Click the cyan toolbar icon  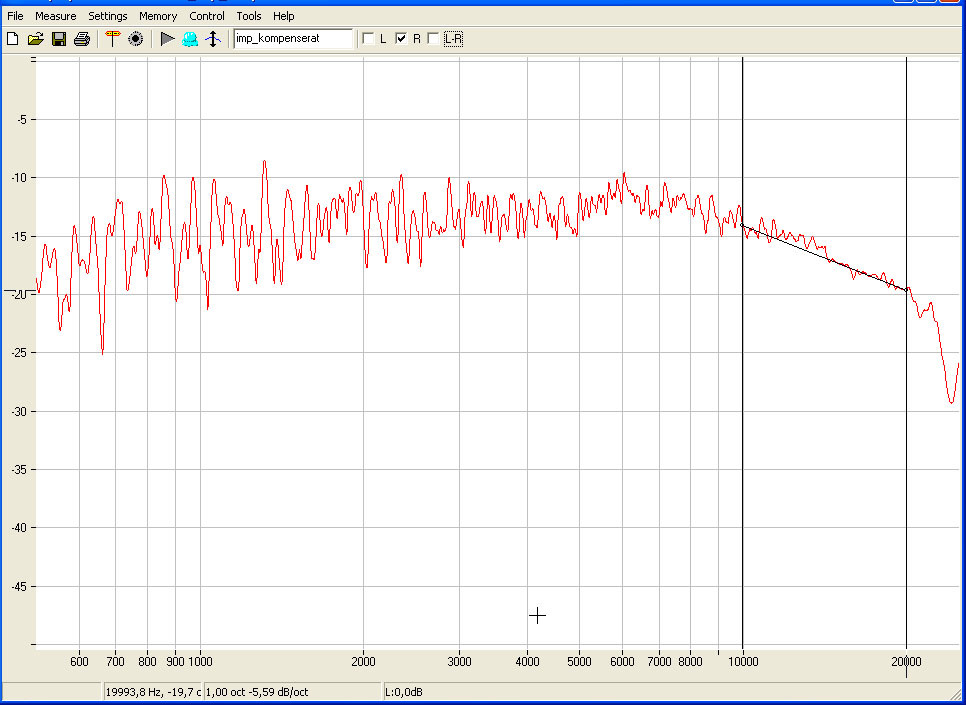(189, 39)
